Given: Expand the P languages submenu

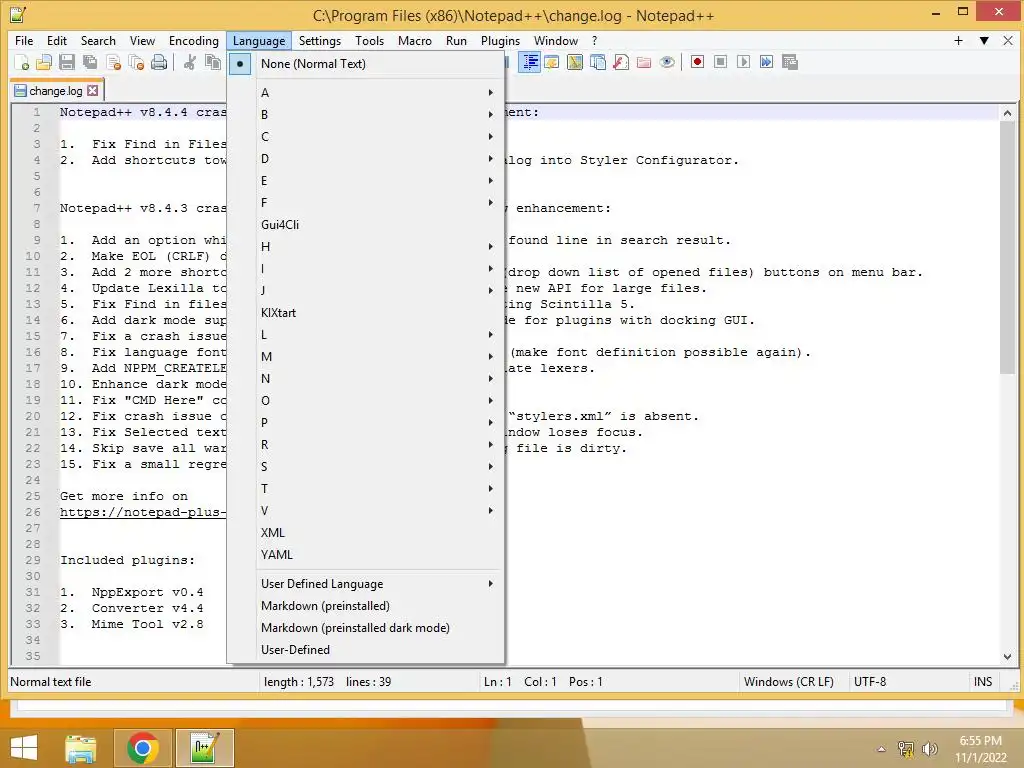Looking at the screenshot, I should pos(366,423).
